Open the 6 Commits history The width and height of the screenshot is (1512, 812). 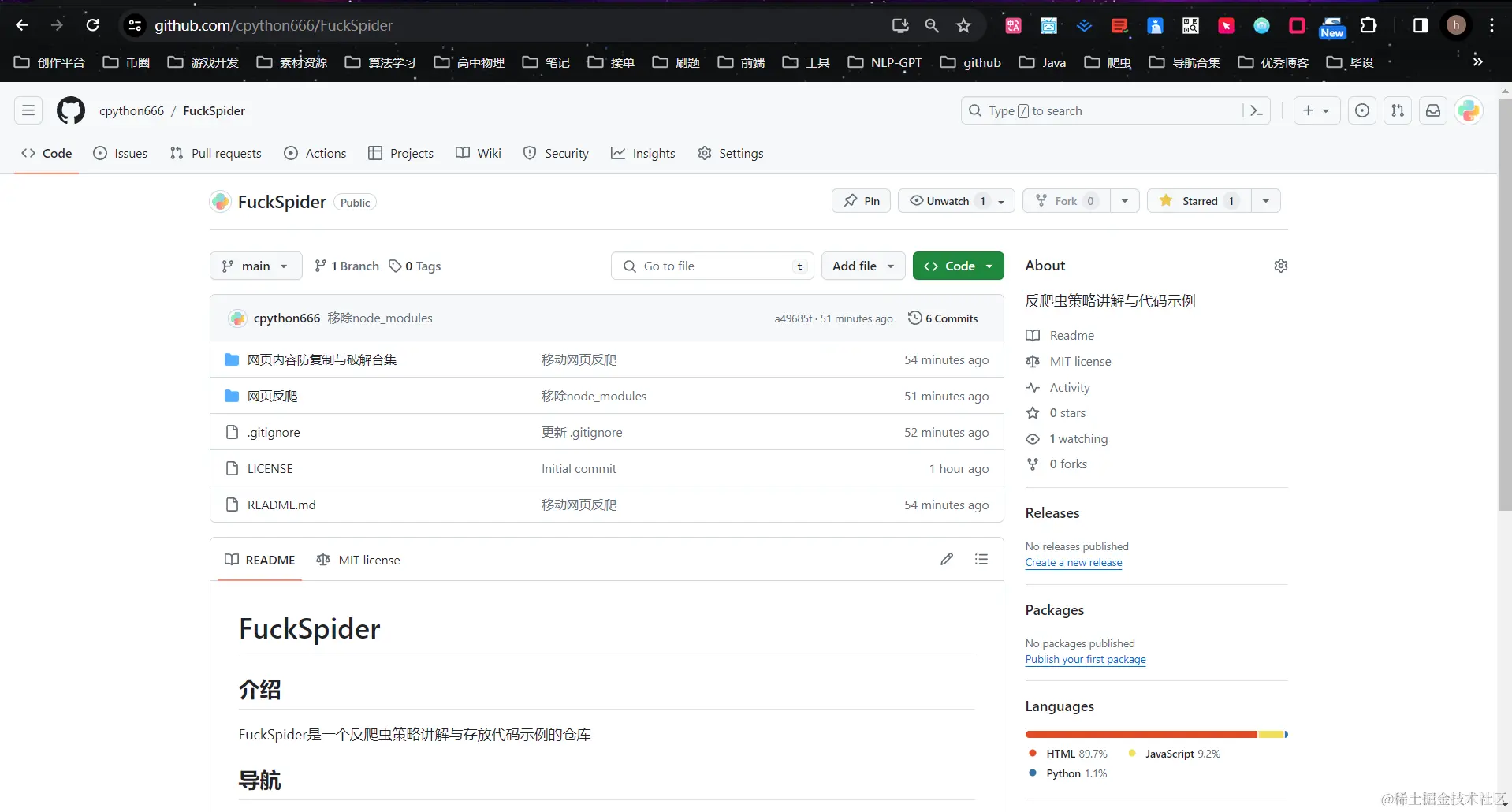[943, 318]
